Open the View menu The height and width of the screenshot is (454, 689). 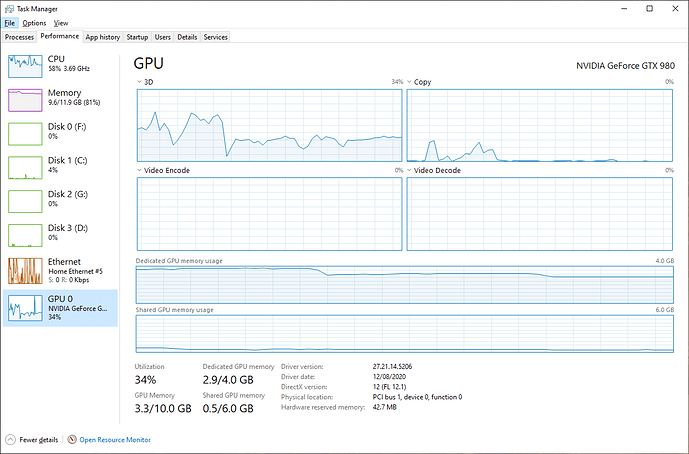[x=61, y=23]
